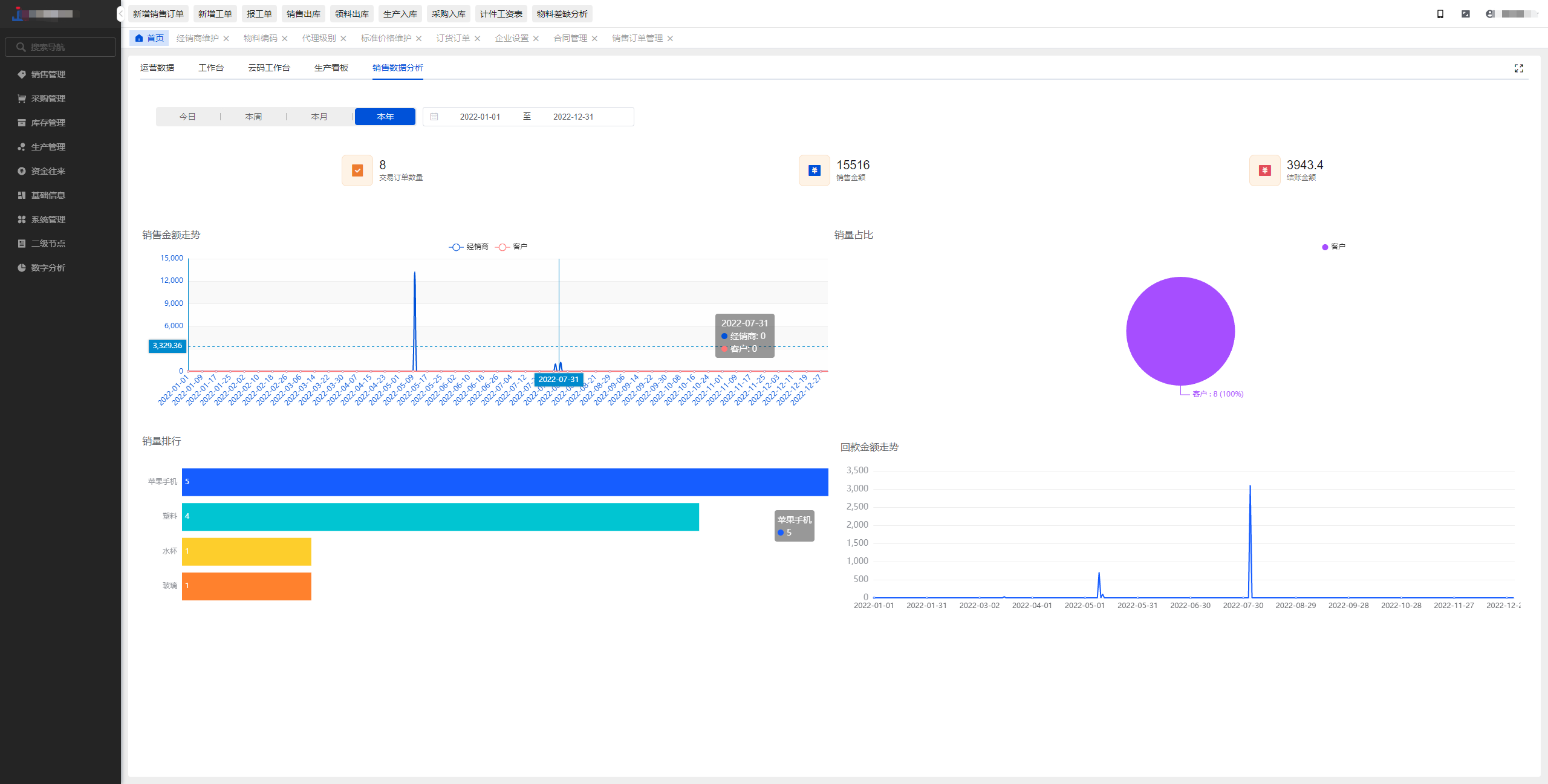The width and height of the screenshot is (1548, 784).
Task: Toggle 经销商 series in sales trend legend
Action: click(x=469, y=247)
